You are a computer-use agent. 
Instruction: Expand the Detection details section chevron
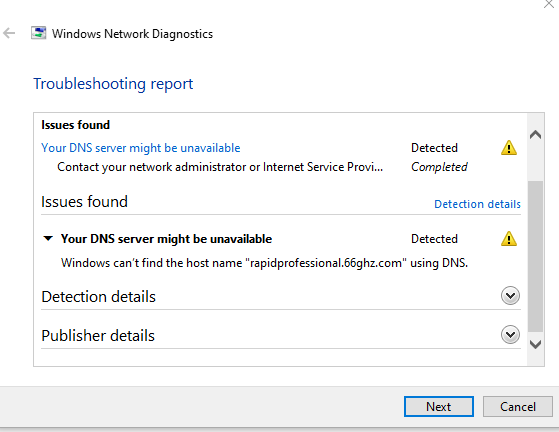click(x=511, y=295)
